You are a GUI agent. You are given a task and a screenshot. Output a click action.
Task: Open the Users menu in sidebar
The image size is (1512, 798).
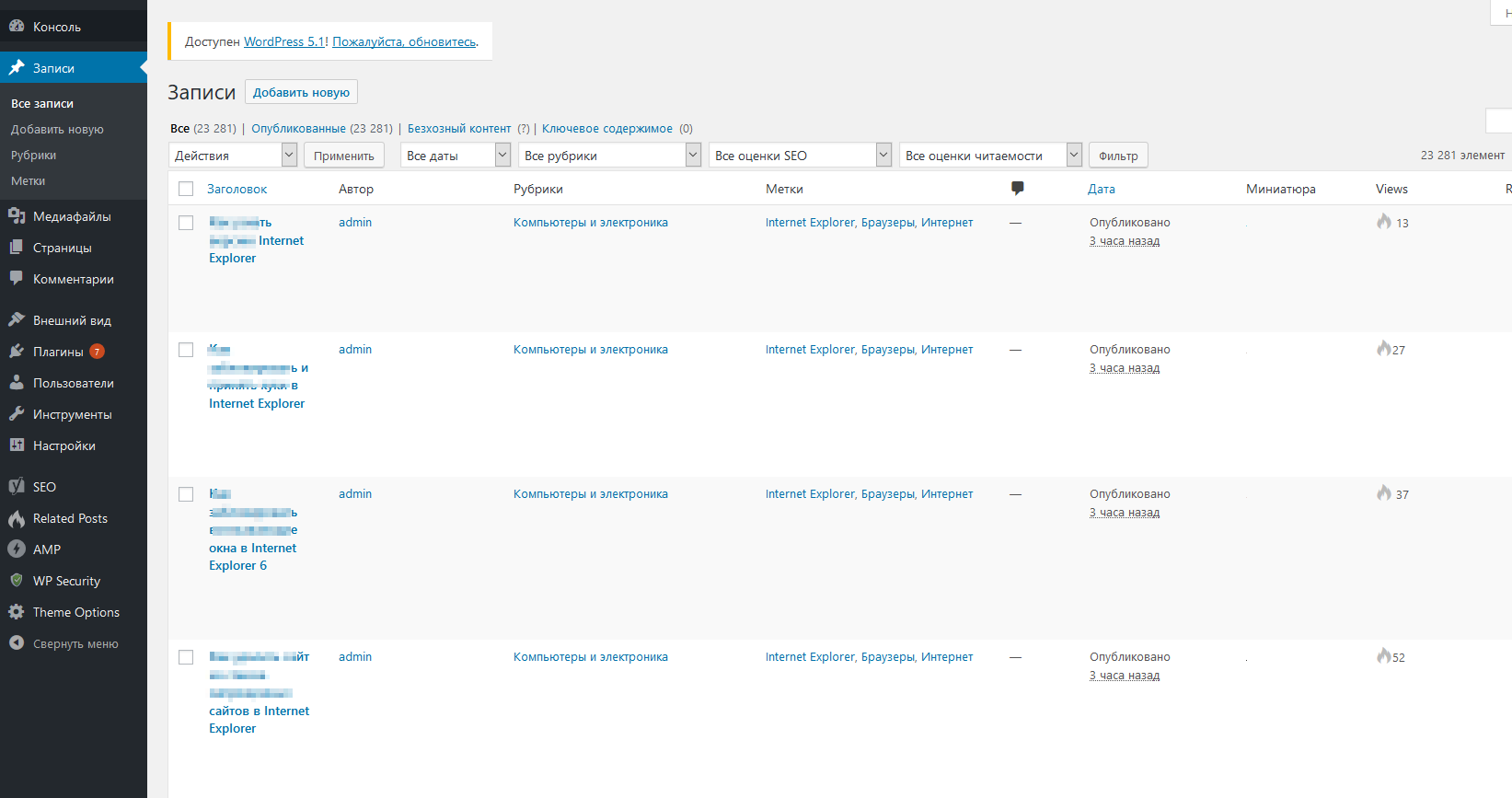click(74, 383)
